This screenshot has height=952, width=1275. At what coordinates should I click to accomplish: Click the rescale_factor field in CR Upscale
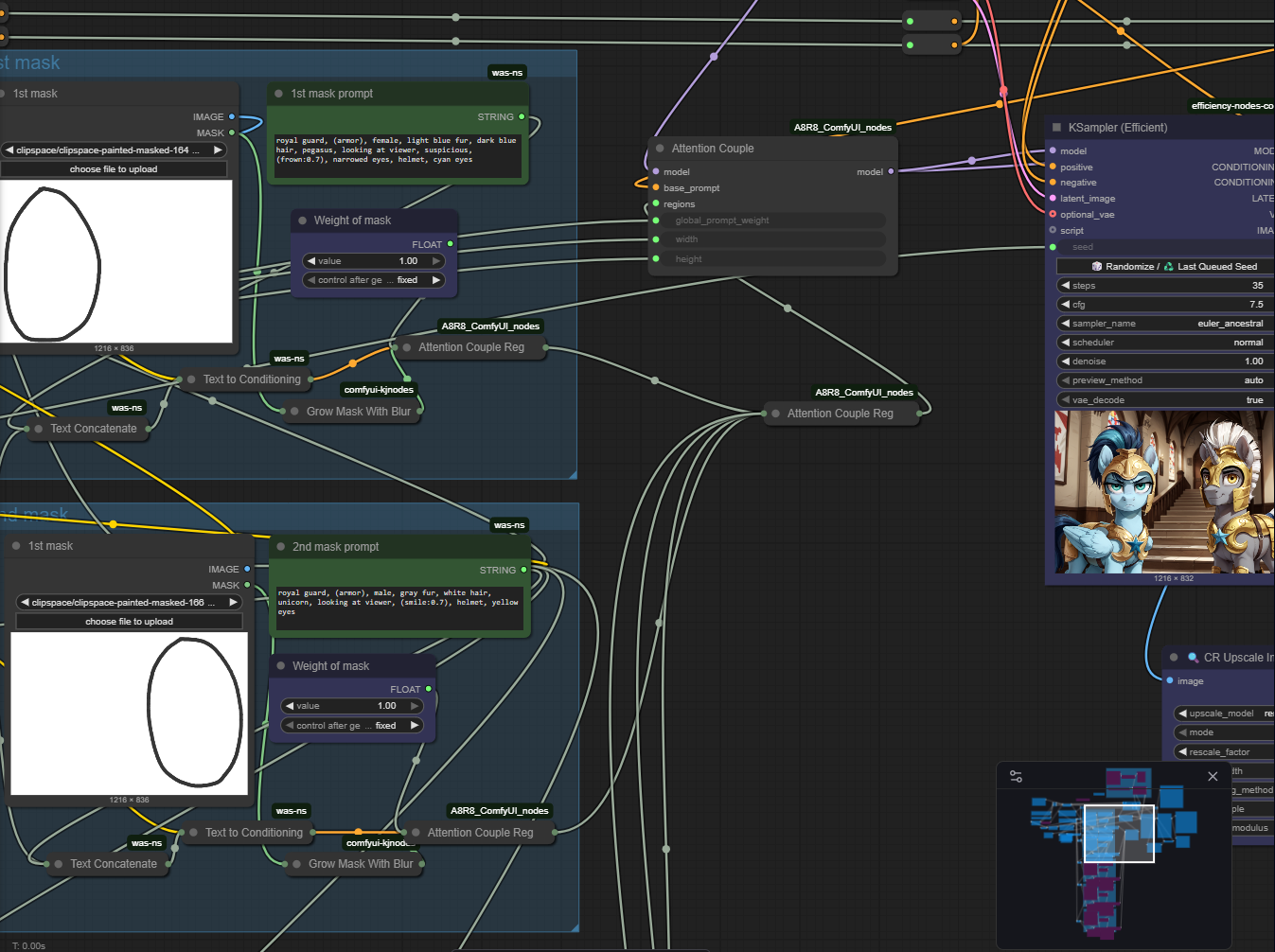[x=1225, y=752]
